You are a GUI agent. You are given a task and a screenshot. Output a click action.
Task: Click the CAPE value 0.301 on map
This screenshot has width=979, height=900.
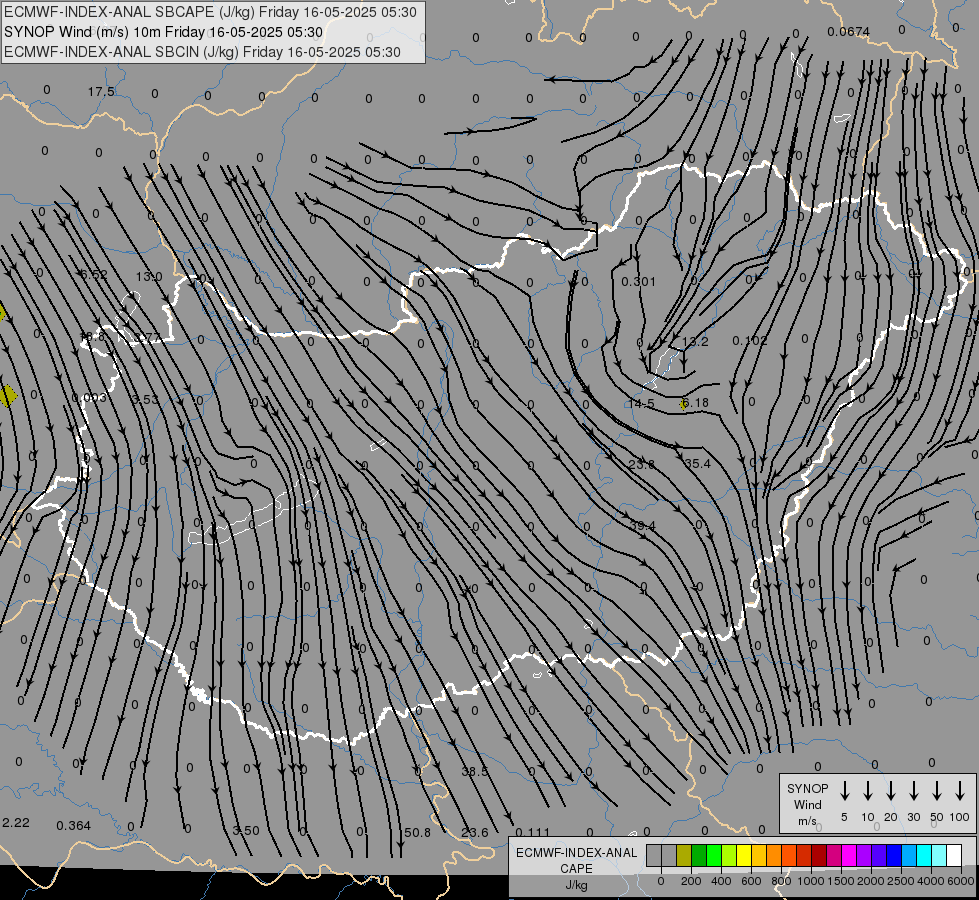(x=639, y=282)
